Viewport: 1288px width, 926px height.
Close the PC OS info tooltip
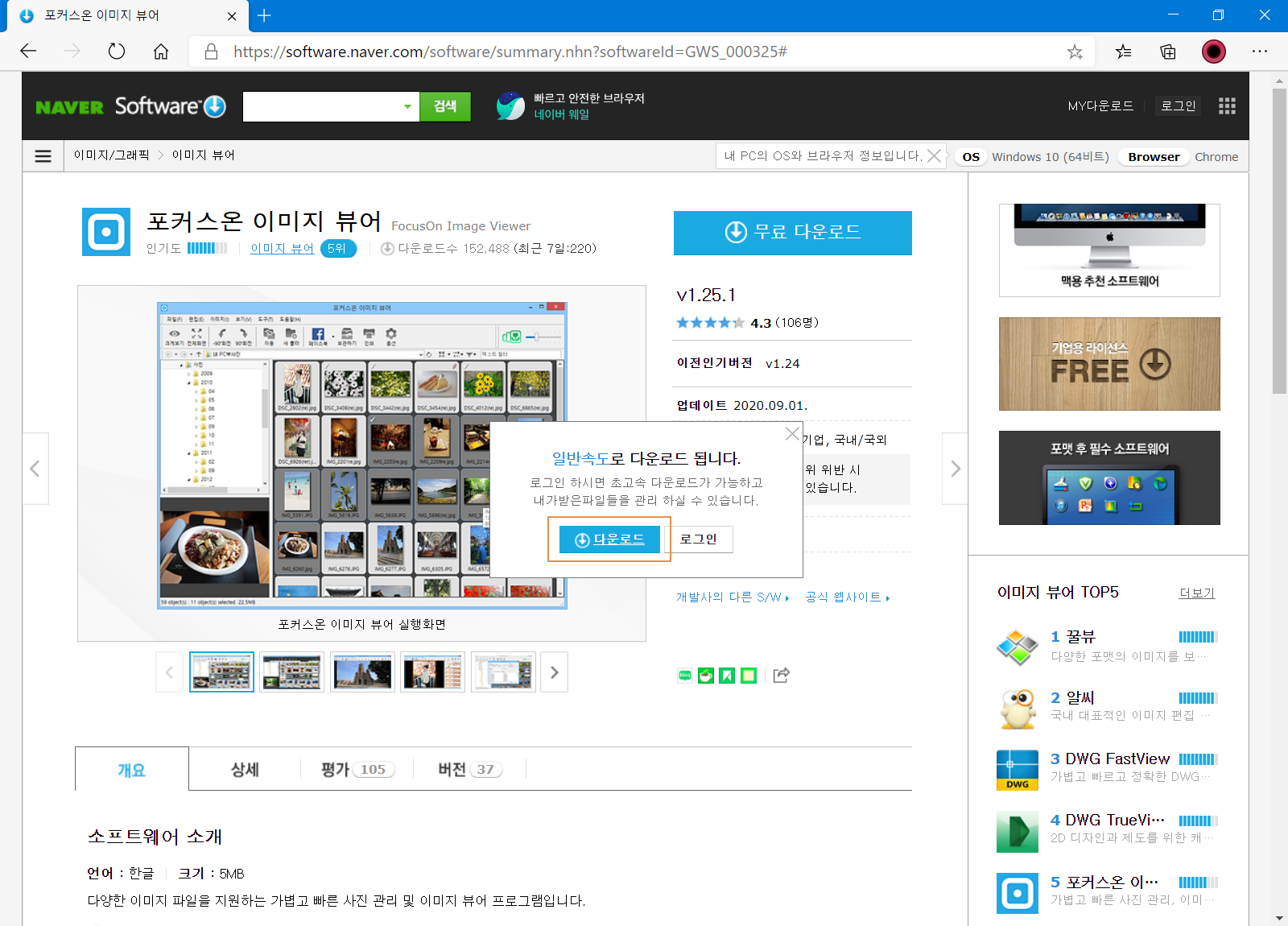[x=934, y=155]
